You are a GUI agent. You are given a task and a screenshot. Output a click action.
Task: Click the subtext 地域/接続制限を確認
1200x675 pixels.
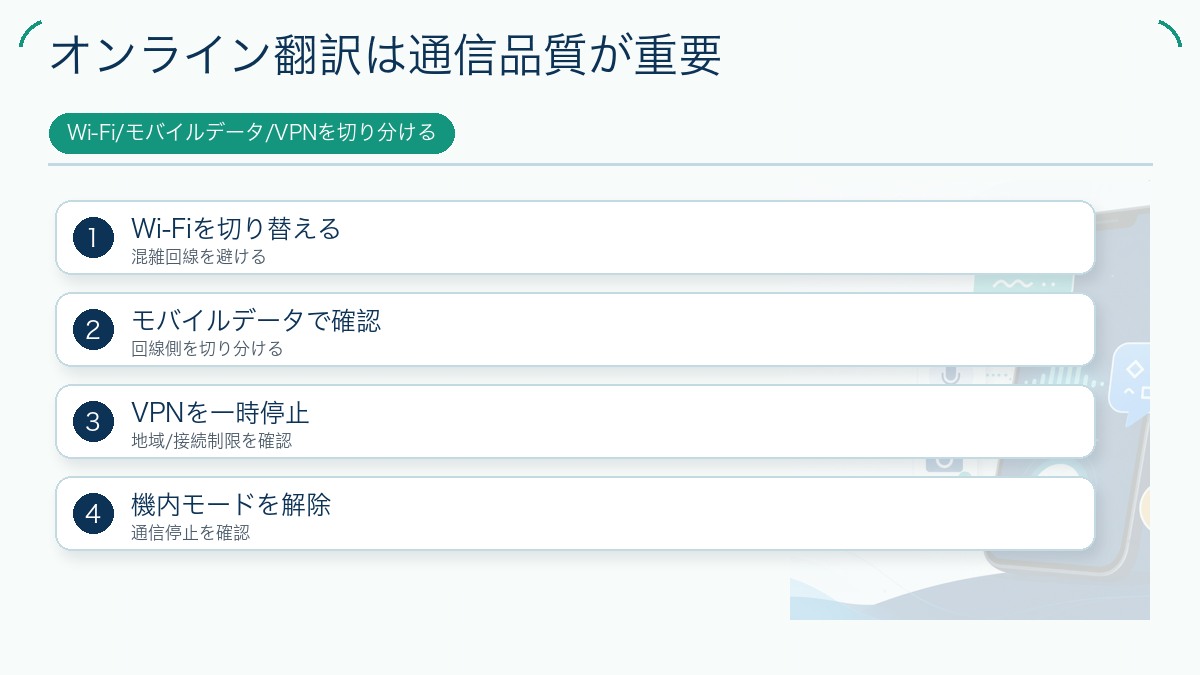point(211,441)
